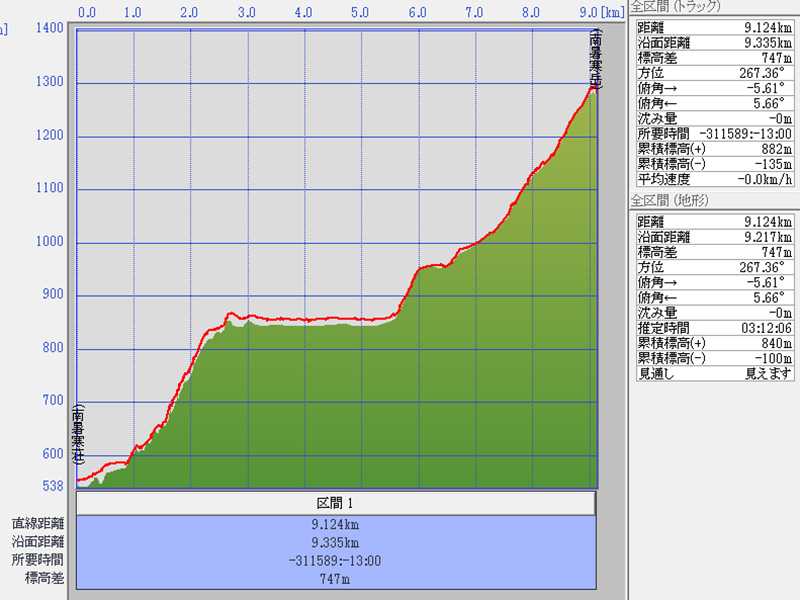Viewport: 800px width, 600px height.
Task: Select bottom table 標高差 747m cell
Action: click(x=335, y=579)
